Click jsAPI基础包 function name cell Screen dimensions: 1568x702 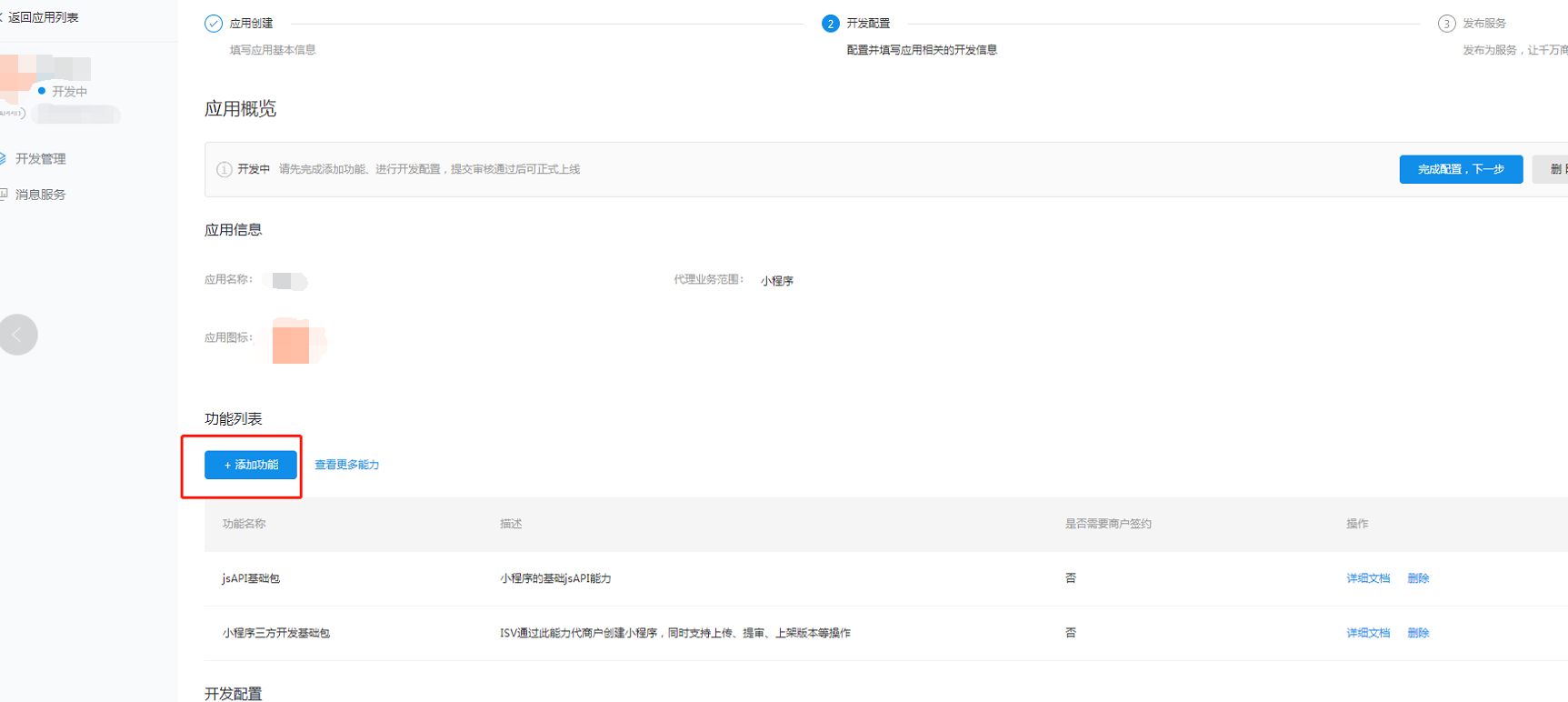[x=251, y=578]
